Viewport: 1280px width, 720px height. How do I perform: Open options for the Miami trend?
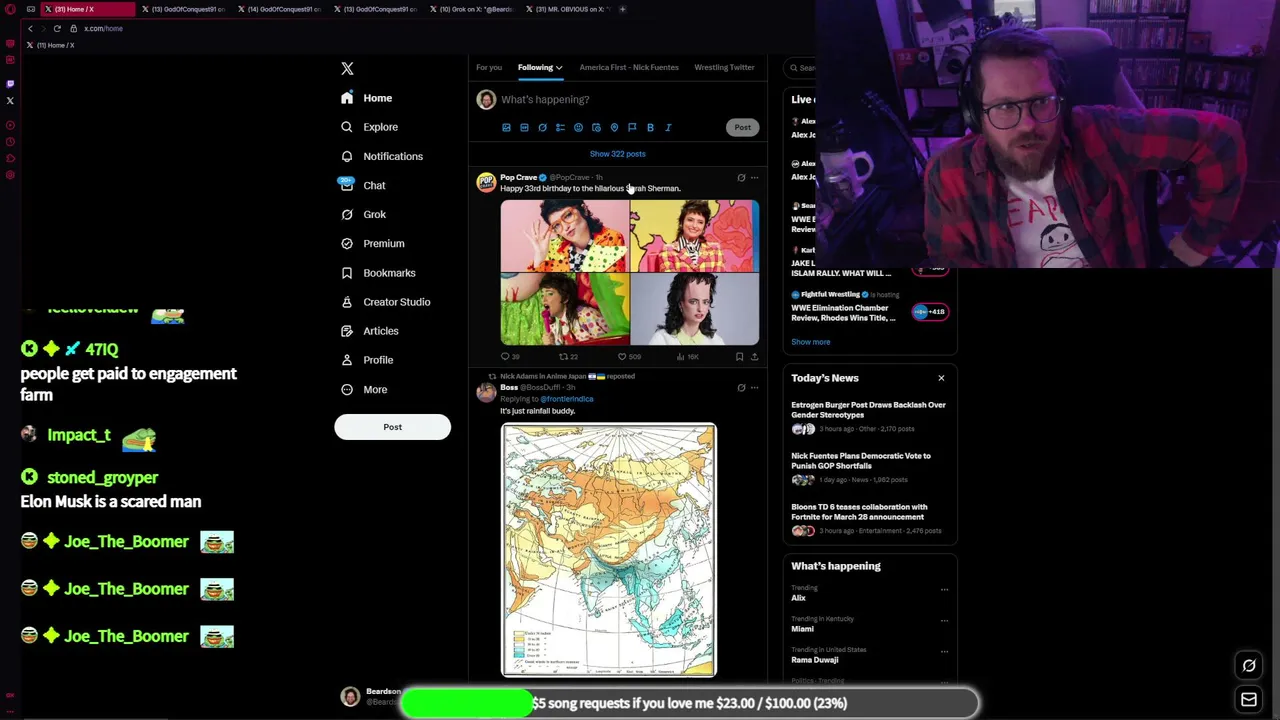click(x=944, y=621)
